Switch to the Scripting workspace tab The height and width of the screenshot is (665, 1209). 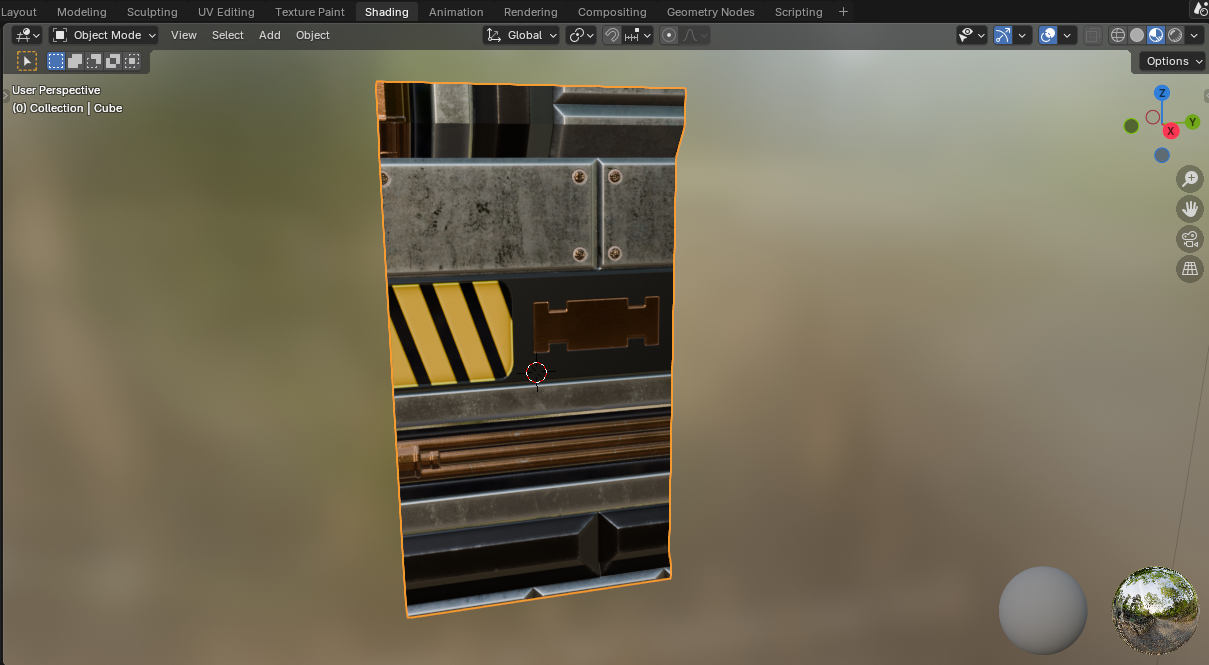(798, 12)
